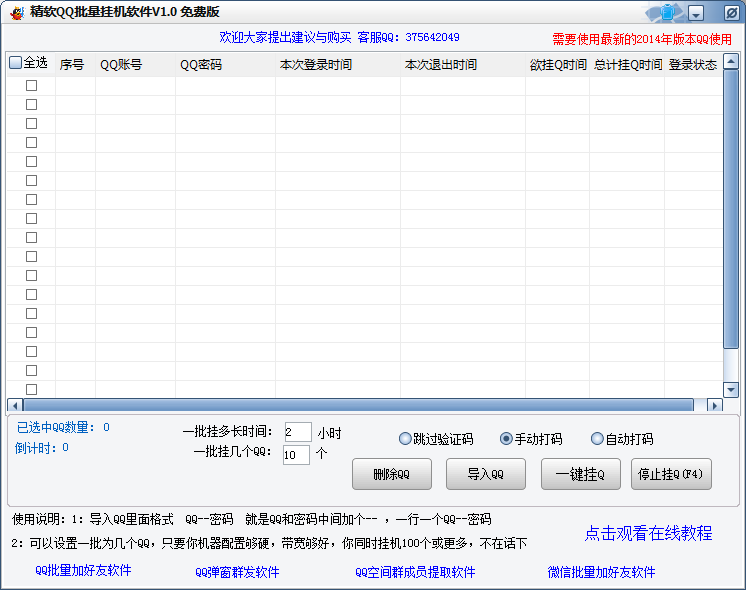The width and height of the screenshot is (746, 590).
Task: Tick the 全选 select-all checkbox
Action: pyautogui.click(x=16, y=62)
